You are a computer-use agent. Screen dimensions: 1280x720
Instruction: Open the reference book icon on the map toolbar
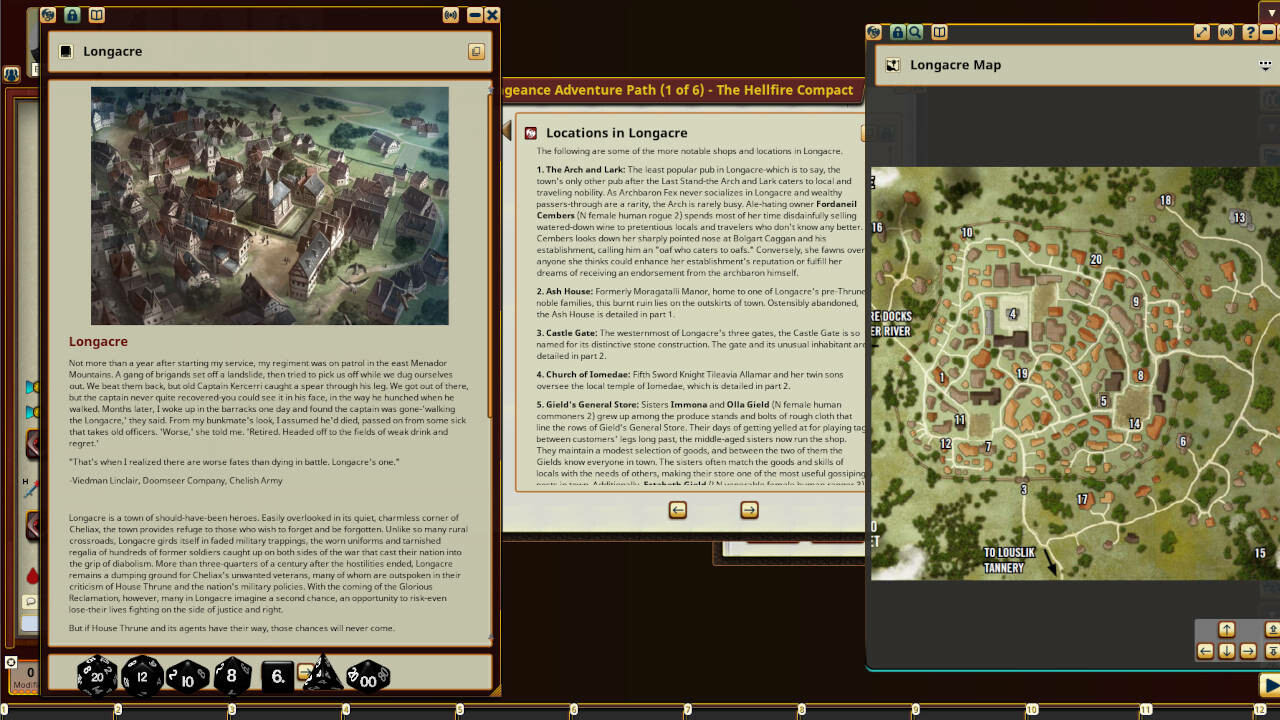click(x=938, y=32)
